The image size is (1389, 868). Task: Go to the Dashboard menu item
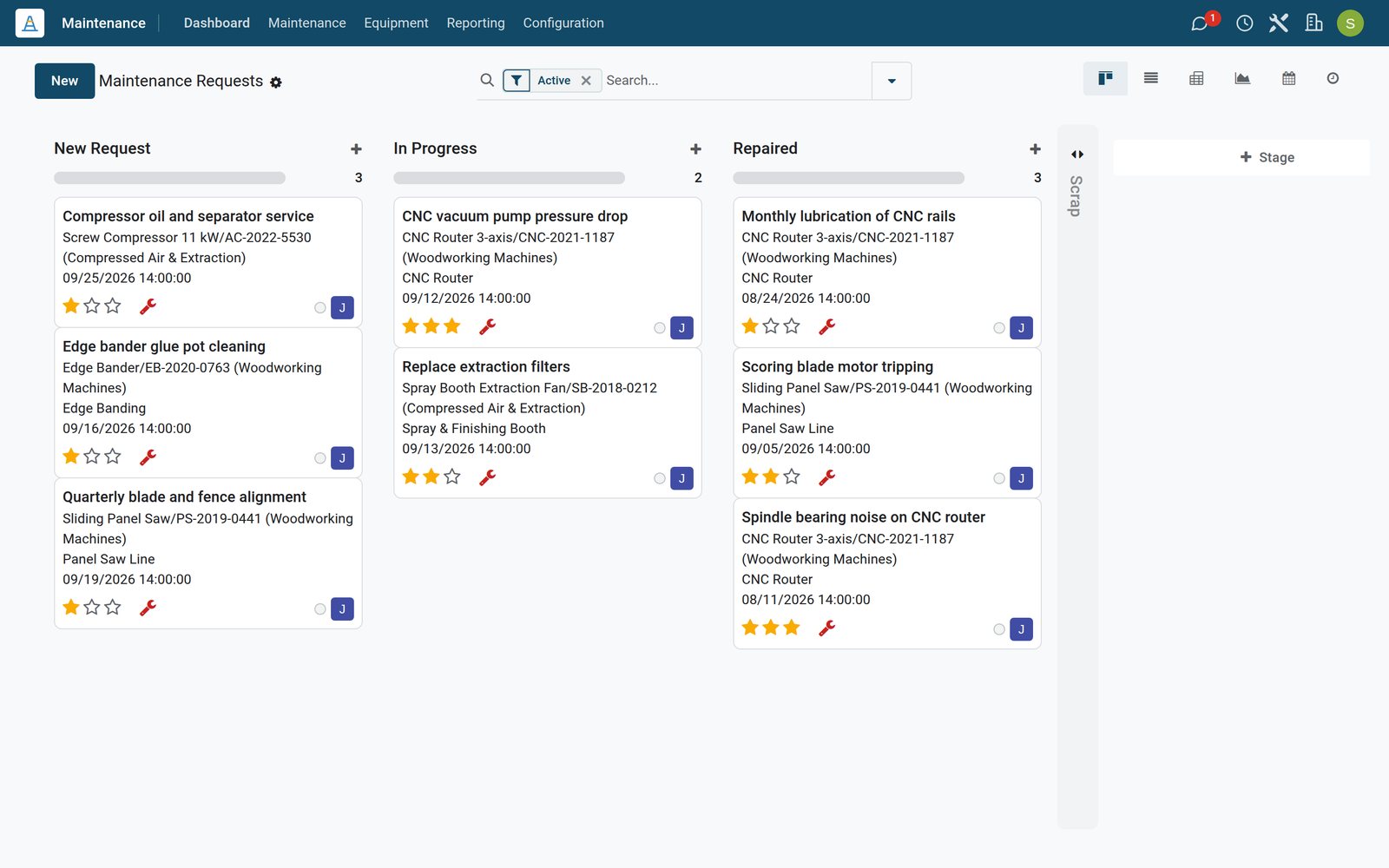216,23
